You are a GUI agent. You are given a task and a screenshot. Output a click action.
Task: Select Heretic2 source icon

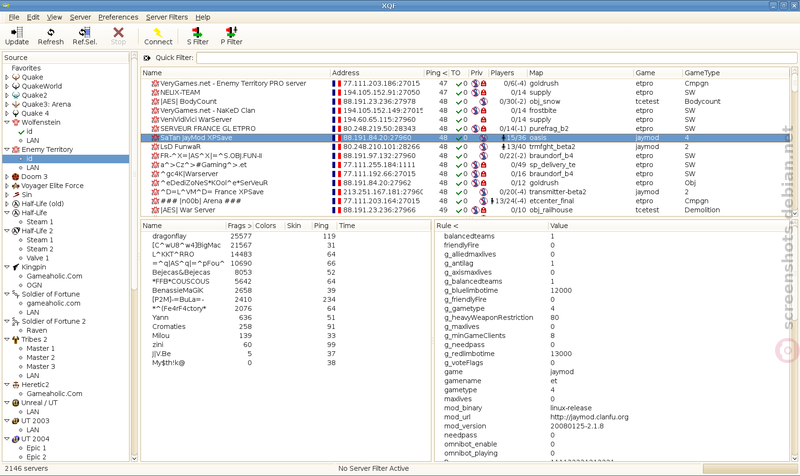click(16, 385)
